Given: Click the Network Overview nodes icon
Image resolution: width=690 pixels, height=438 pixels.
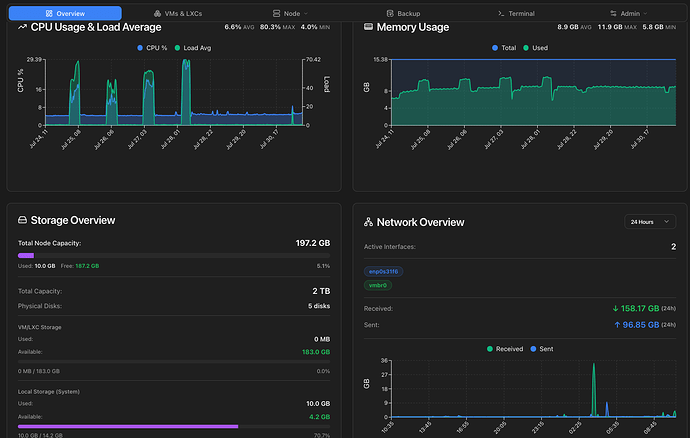Looking at the screenshot, I should pyautogui.click(x=368, y=222).
